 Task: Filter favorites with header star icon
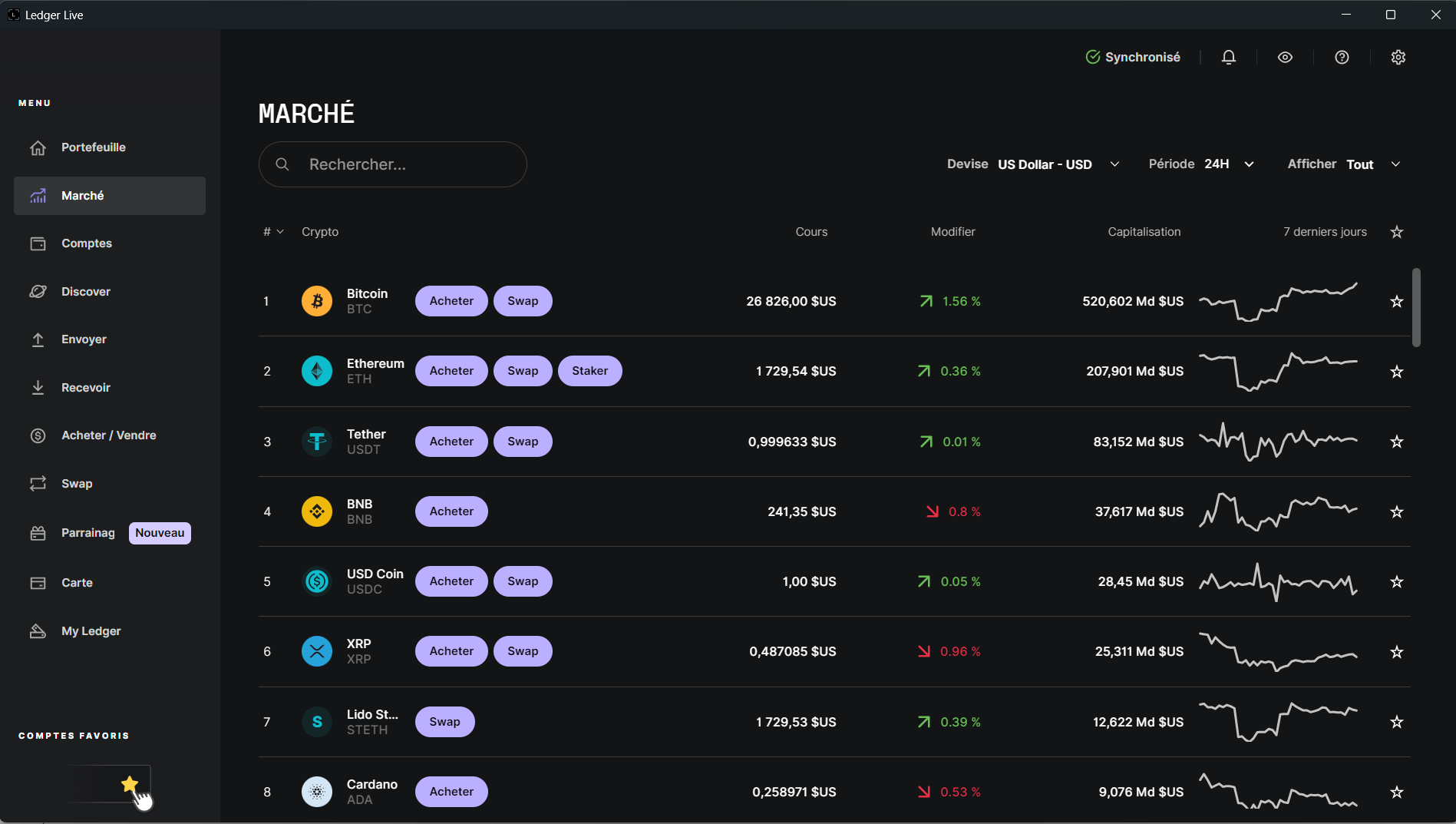[1397, 232]
